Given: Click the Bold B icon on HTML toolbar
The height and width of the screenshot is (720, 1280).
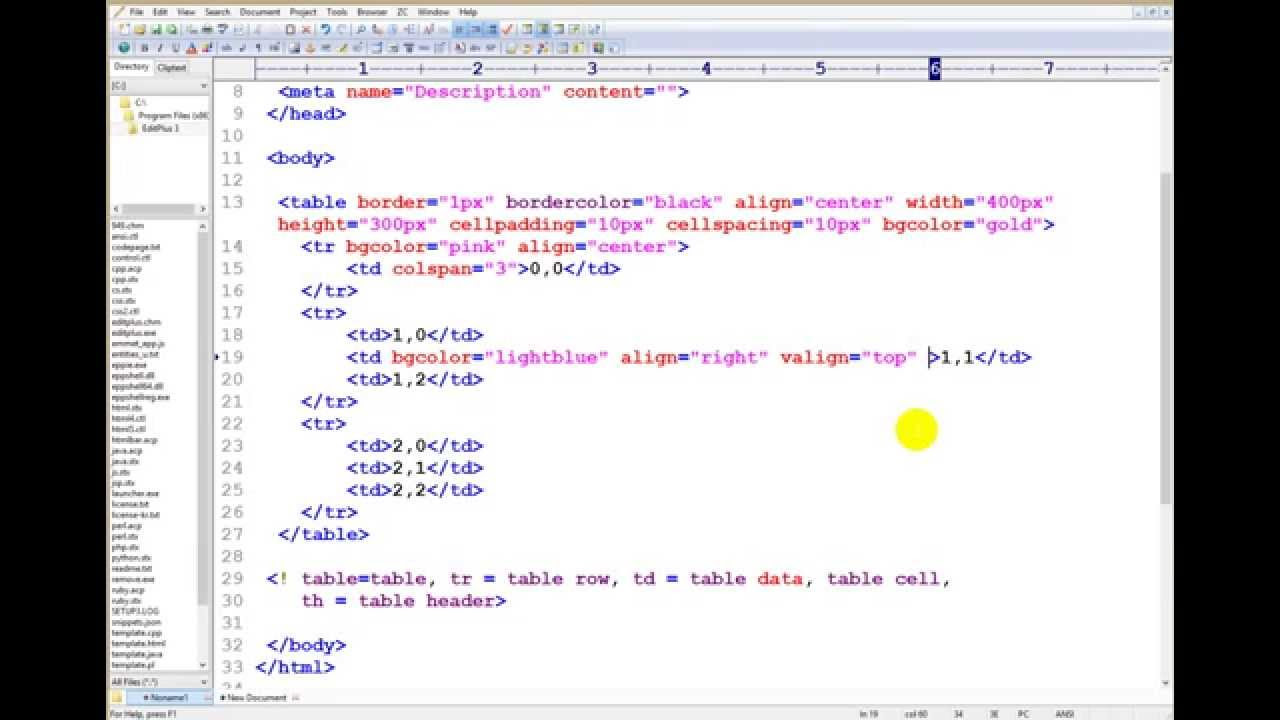Looking at the screenshot, I should point(145,47).
